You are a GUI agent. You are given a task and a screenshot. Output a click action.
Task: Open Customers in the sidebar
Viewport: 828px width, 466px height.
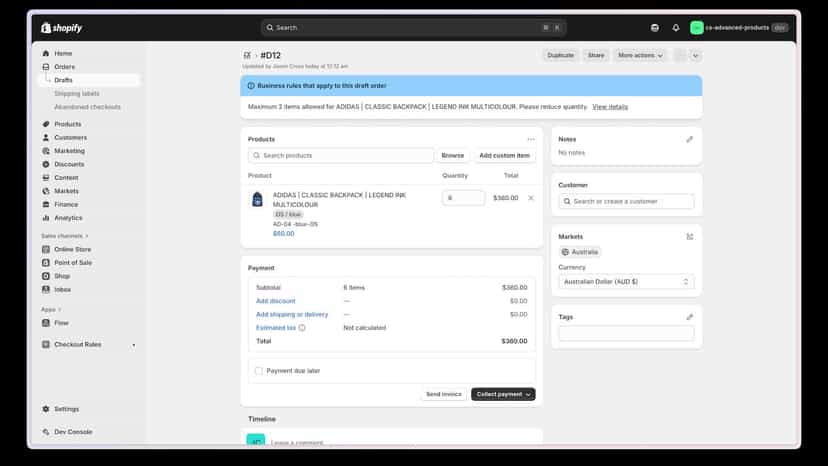[70, 138]
